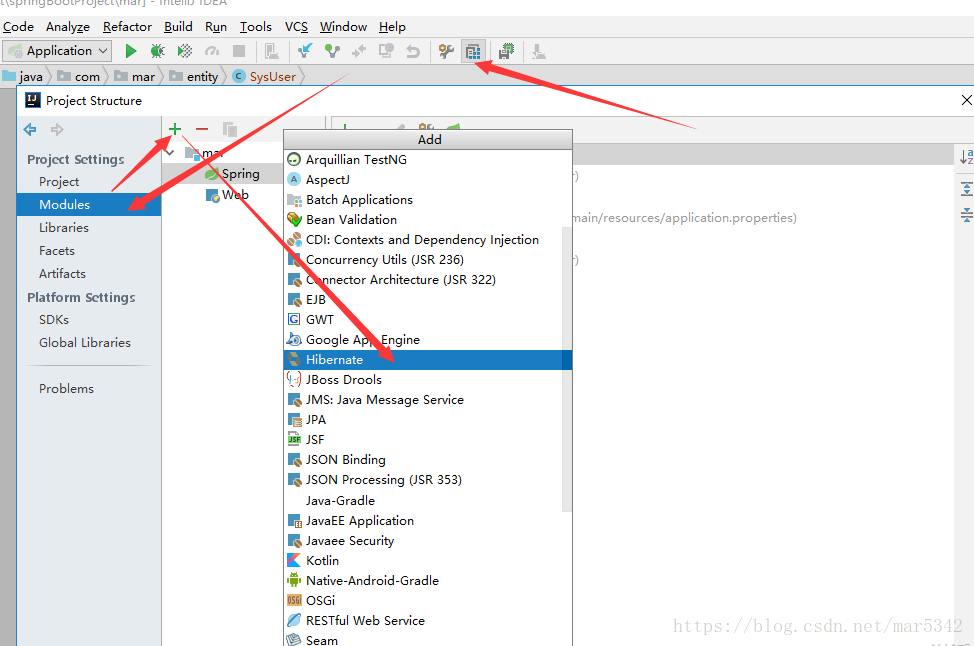Image resolution: width=974 pixels, height=646 pixels.
Task: Choose Hibernate from the Add popup
Action: pos(427,360)
